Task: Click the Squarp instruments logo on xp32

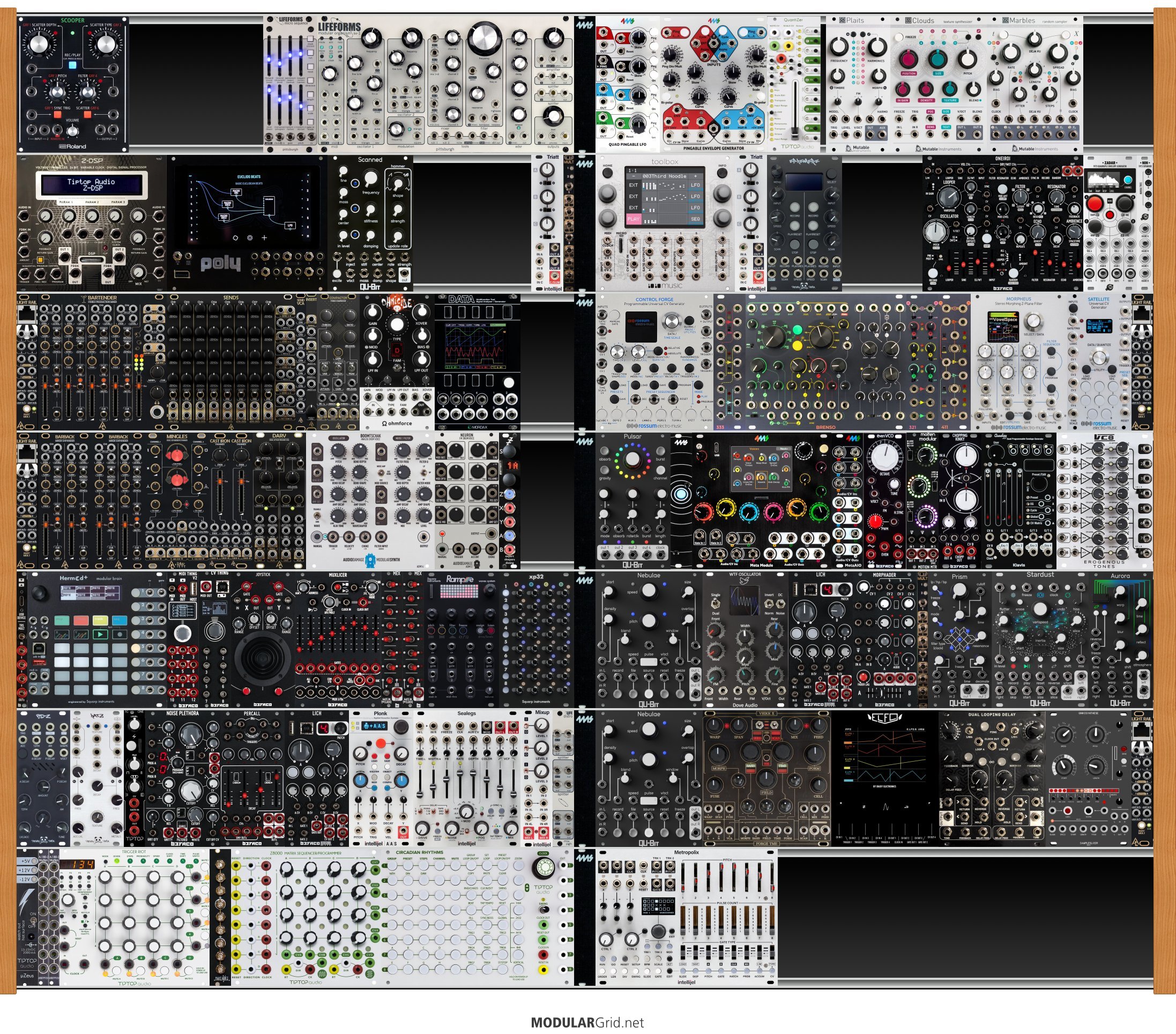Action: (x=535, y=702)
